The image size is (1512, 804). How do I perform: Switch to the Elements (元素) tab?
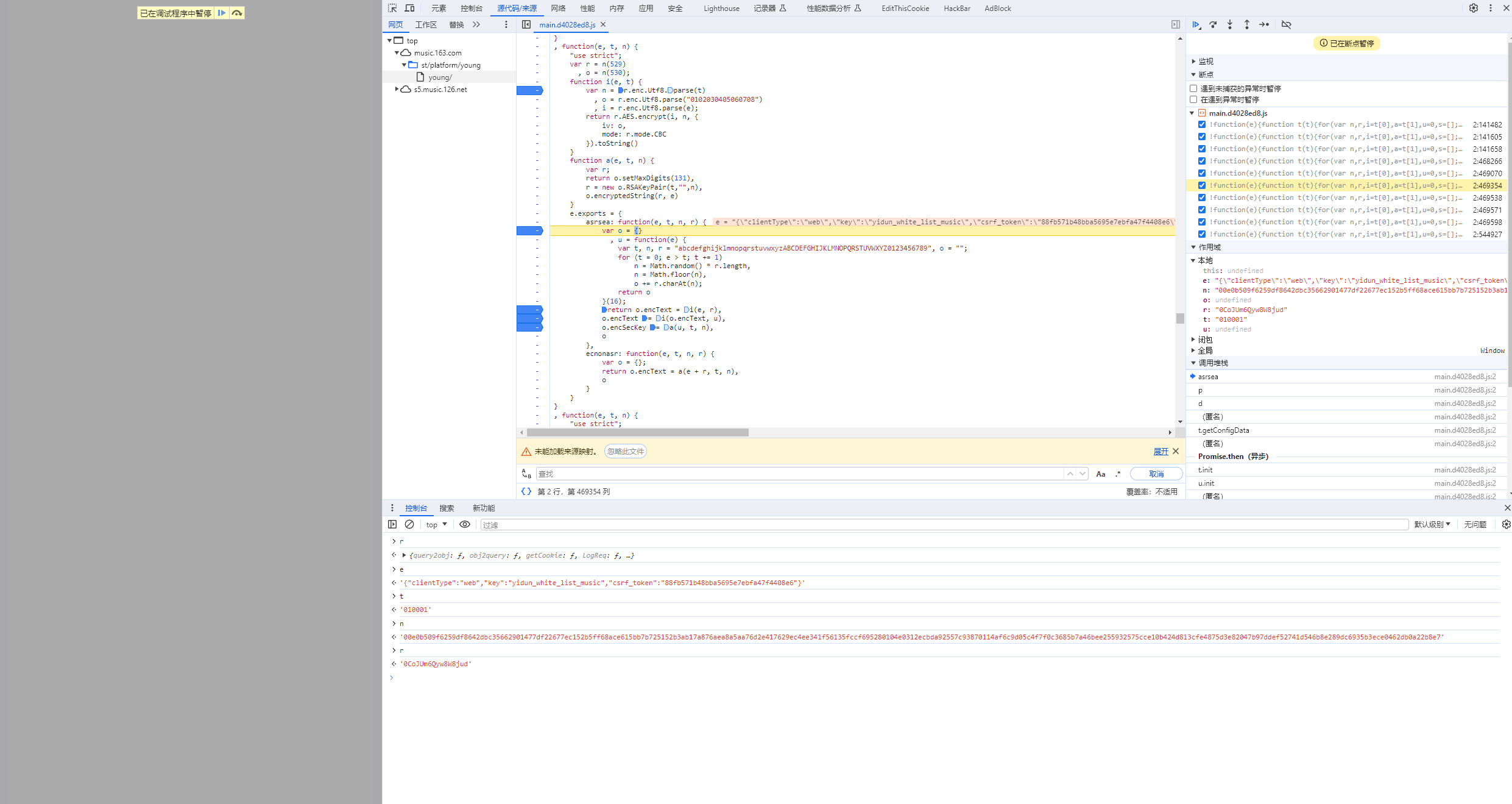(x=439, y=8)
